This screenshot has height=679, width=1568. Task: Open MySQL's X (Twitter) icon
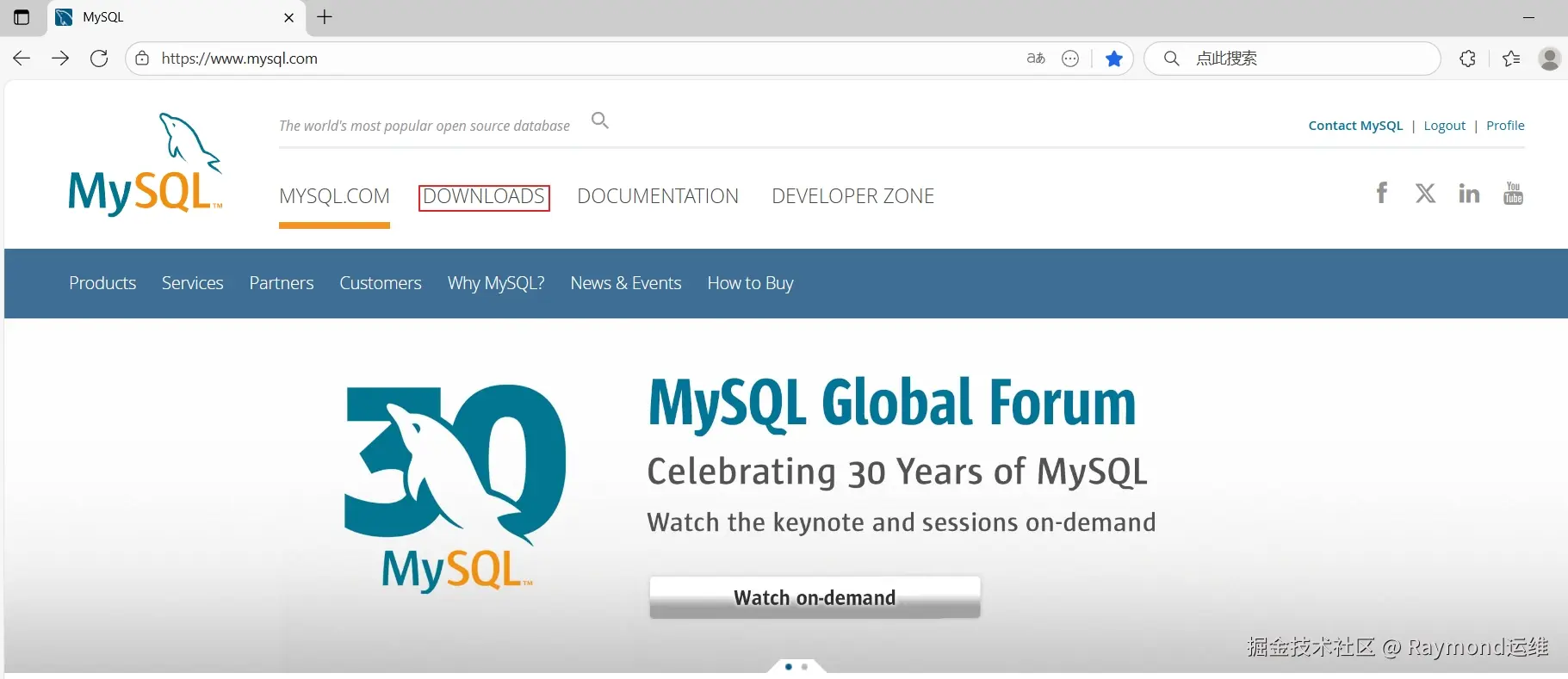click(x=1425, y=193)
